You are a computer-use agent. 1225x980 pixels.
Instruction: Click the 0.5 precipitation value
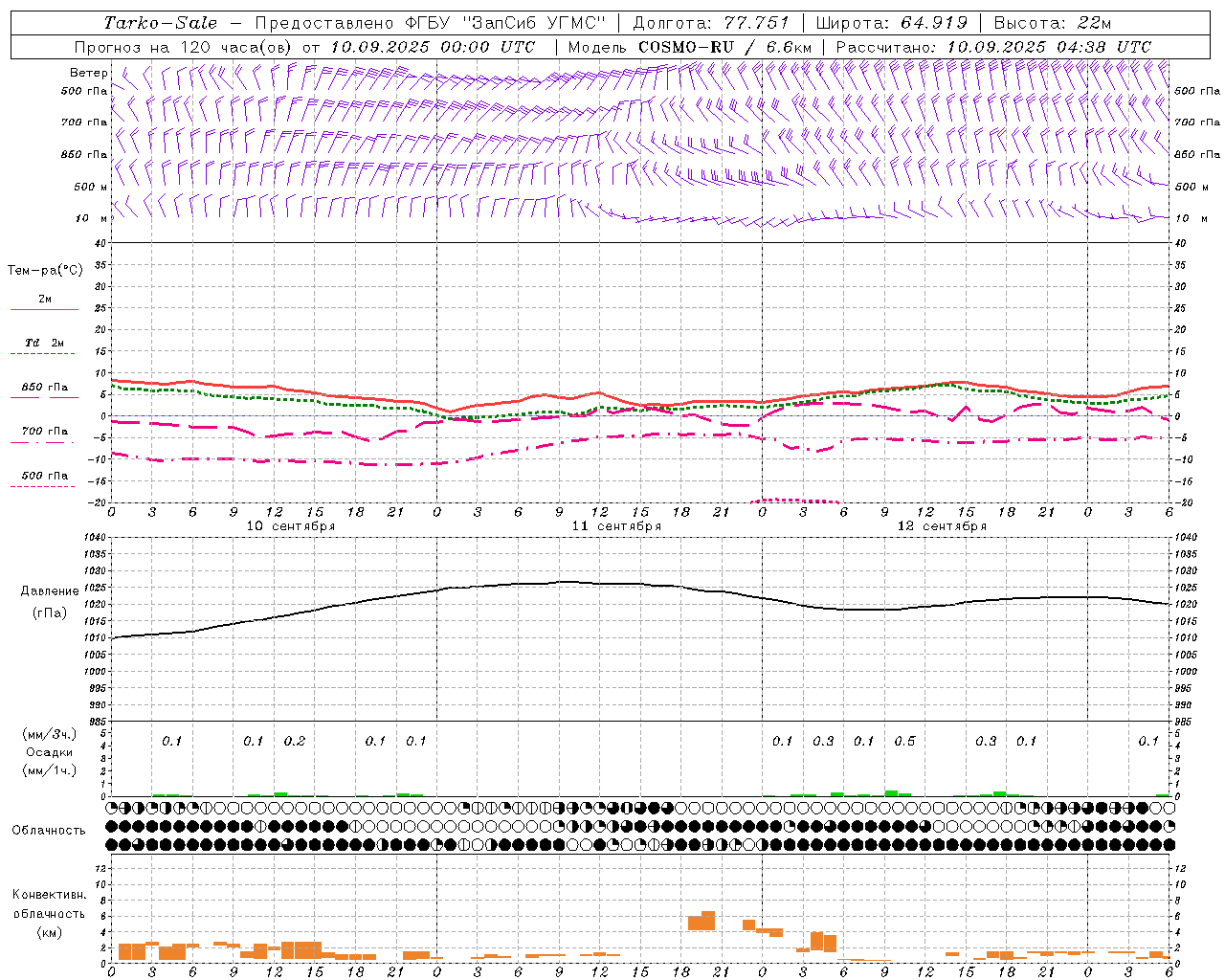904,742
